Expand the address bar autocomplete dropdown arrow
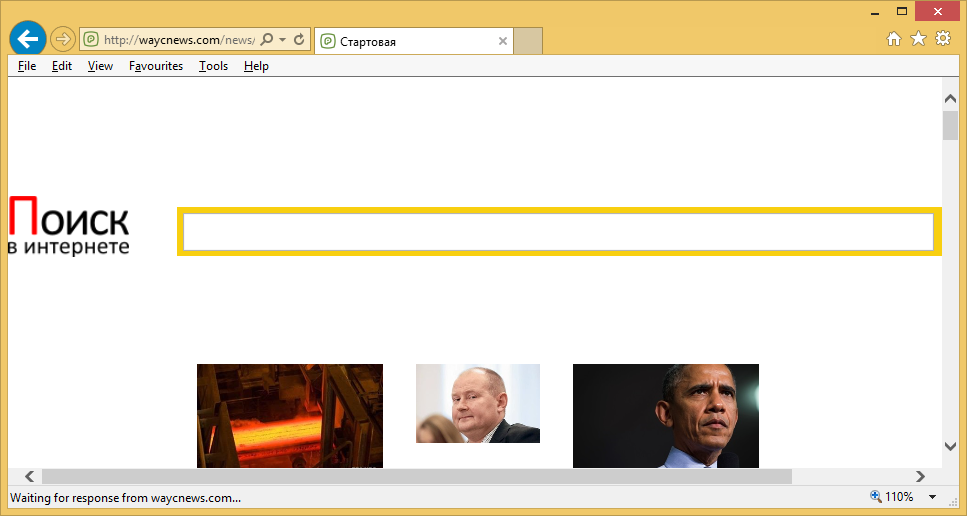Viewport: 967px width, 516px height. tap(283, 40)
